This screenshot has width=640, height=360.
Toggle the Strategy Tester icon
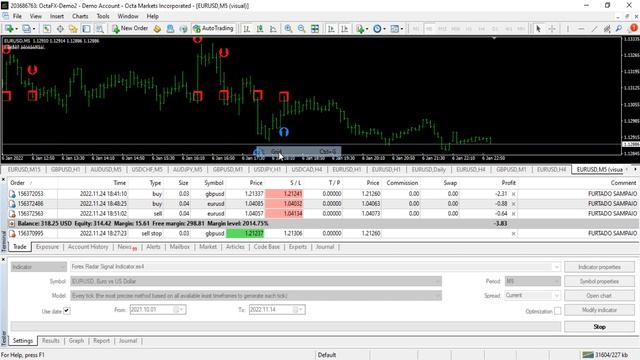[x=99, y=29]
